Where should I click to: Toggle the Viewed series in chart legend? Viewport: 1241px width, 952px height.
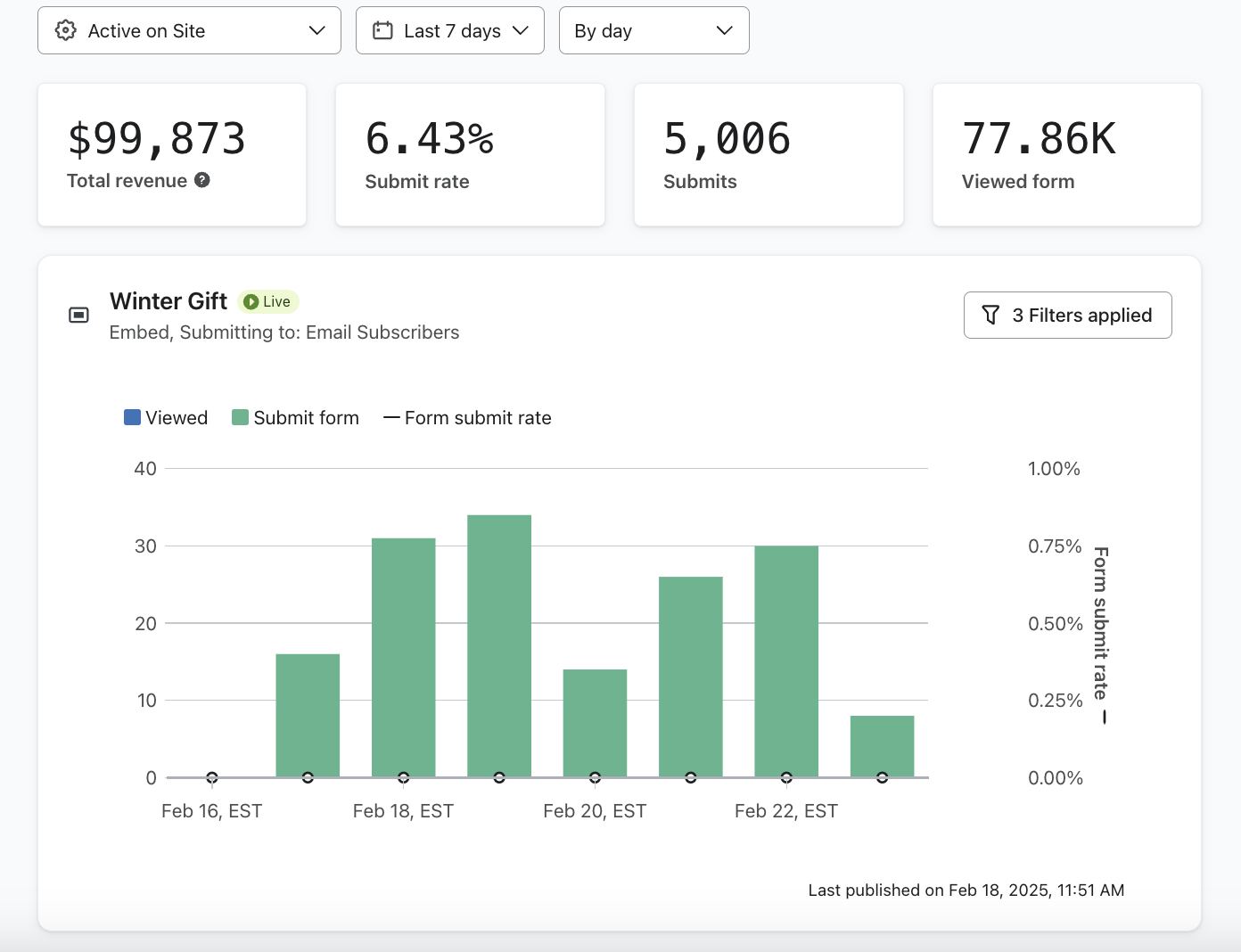166,418
